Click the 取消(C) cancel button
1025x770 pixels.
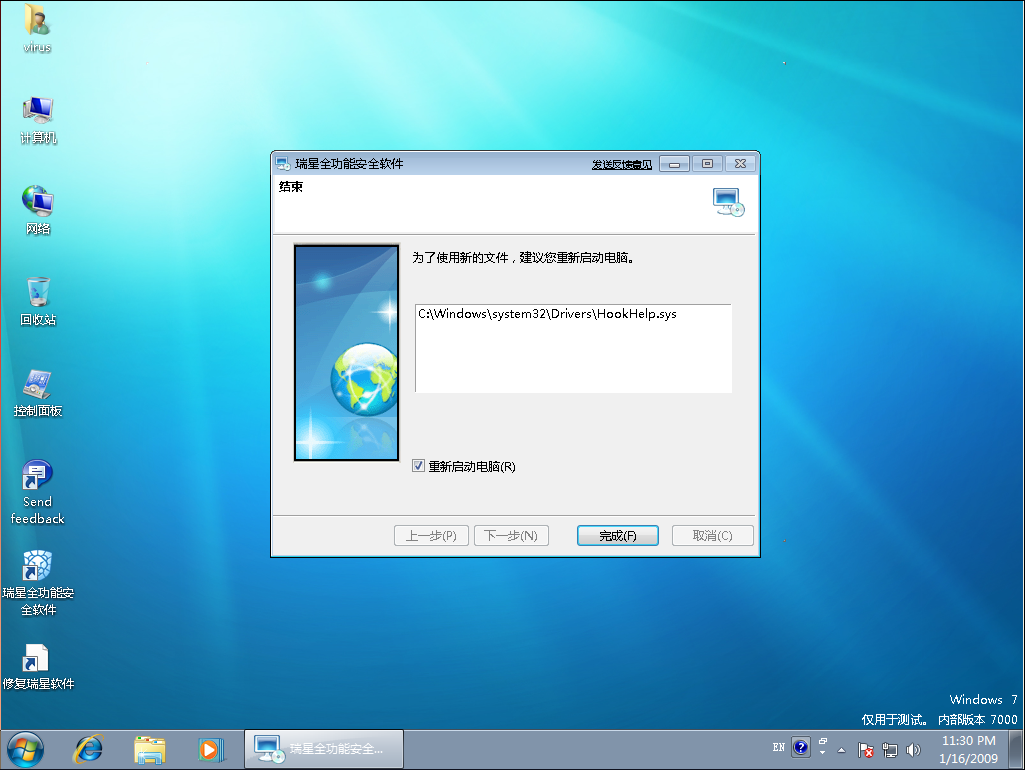[x=713, y=535]
